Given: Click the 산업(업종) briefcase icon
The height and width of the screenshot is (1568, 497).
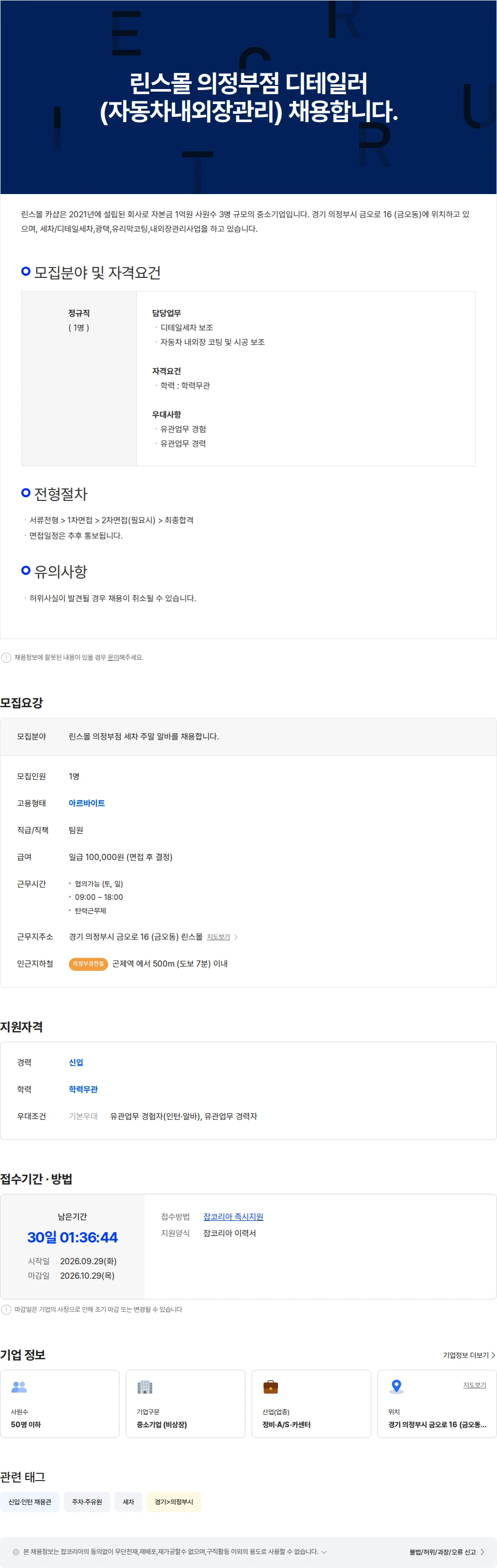Looking at the screenshot, I should (270, 1386).
